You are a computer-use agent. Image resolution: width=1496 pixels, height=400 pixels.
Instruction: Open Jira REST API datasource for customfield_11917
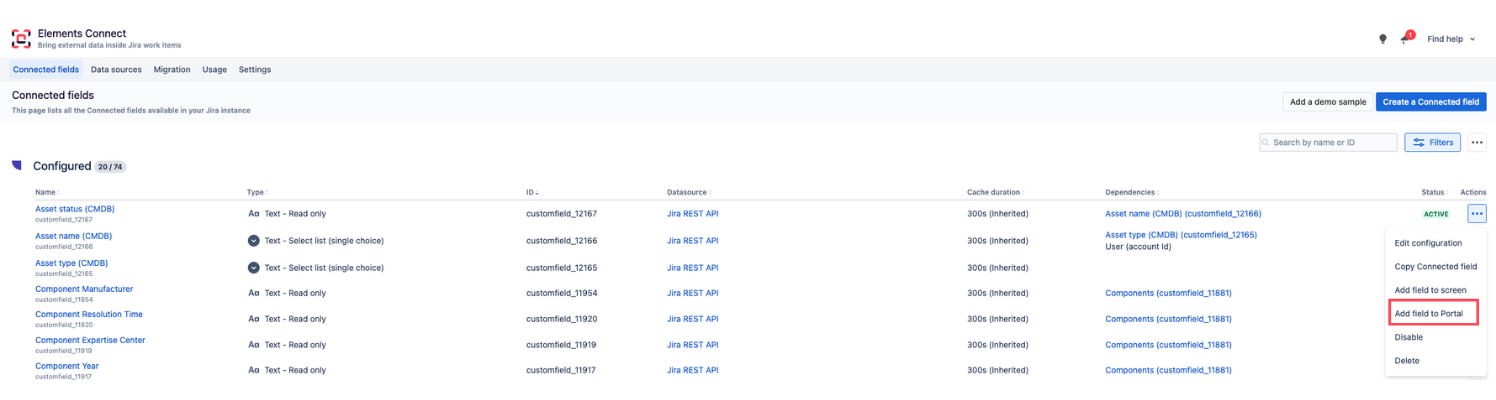click(693, 370)
